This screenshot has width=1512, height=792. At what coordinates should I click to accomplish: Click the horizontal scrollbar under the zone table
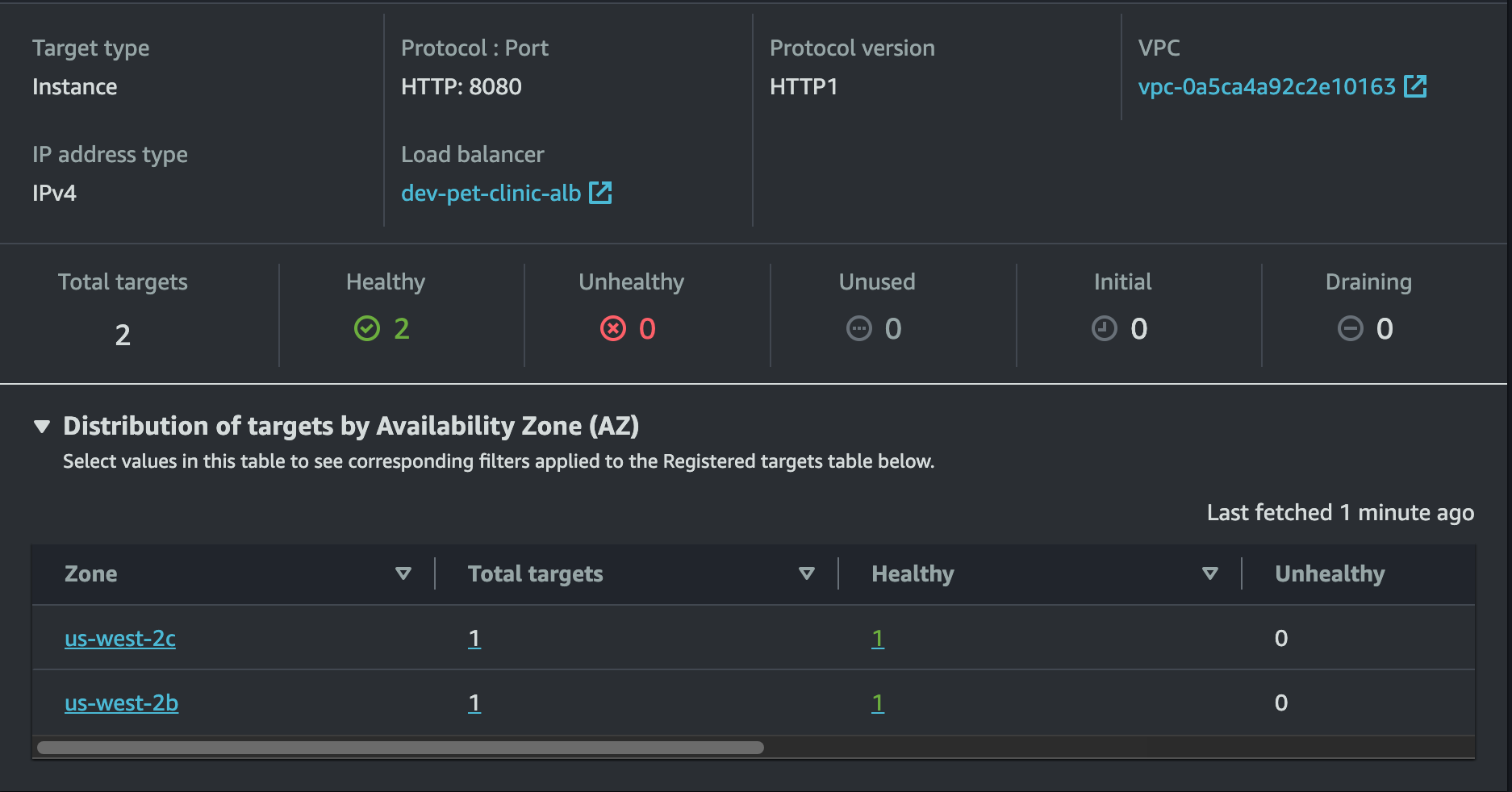coord(400,748)
